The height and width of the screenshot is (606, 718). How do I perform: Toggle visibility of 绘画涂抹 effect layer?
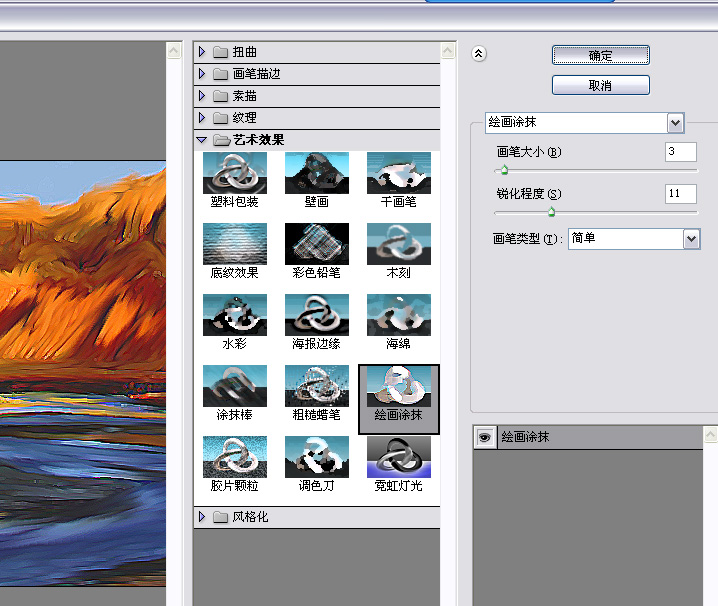pyautogui.click(x=484, y=437)
